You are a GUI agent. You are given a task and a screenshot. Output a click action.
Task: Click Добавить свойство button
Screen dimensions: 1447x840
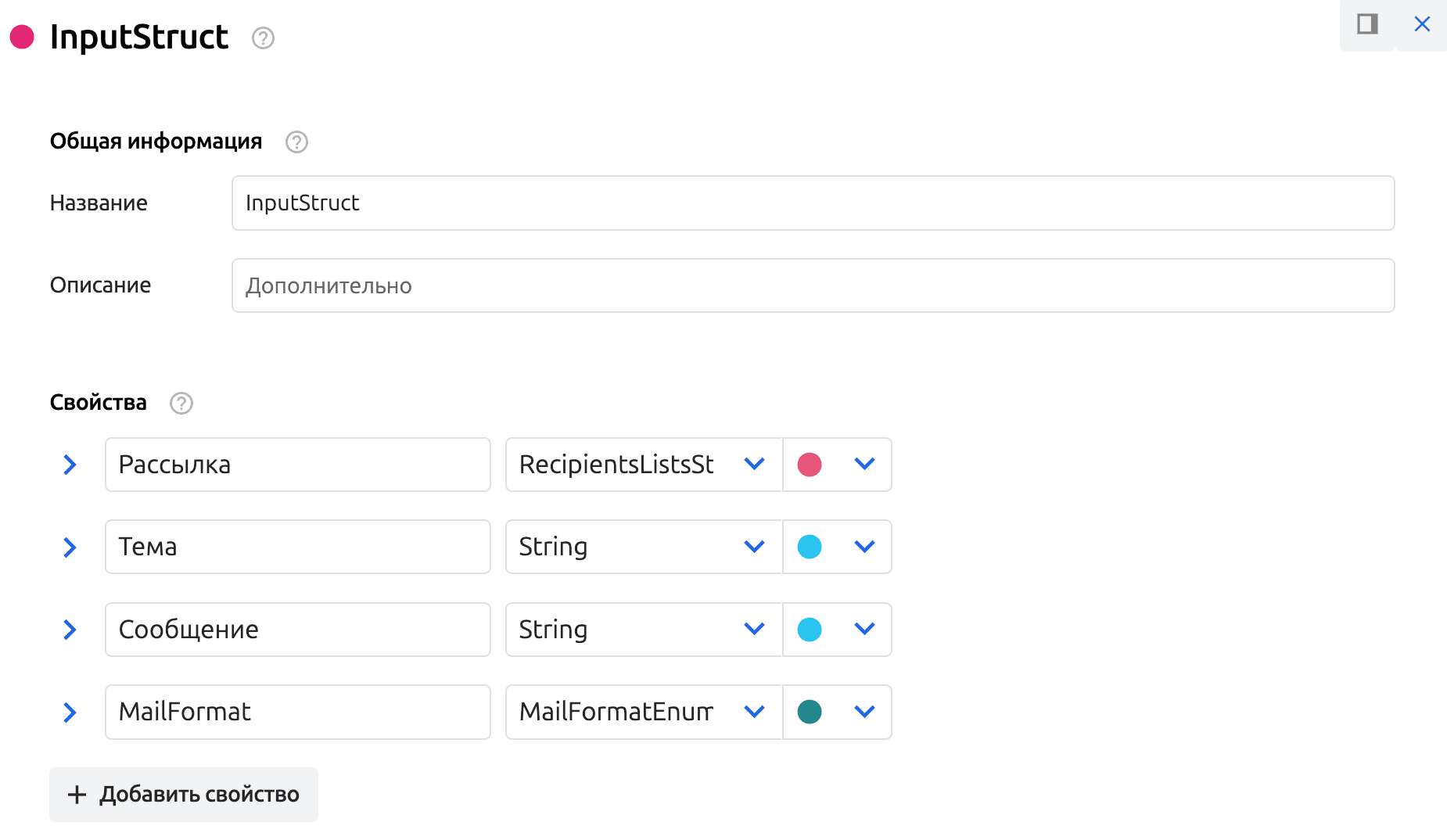[x=184, y=795]
